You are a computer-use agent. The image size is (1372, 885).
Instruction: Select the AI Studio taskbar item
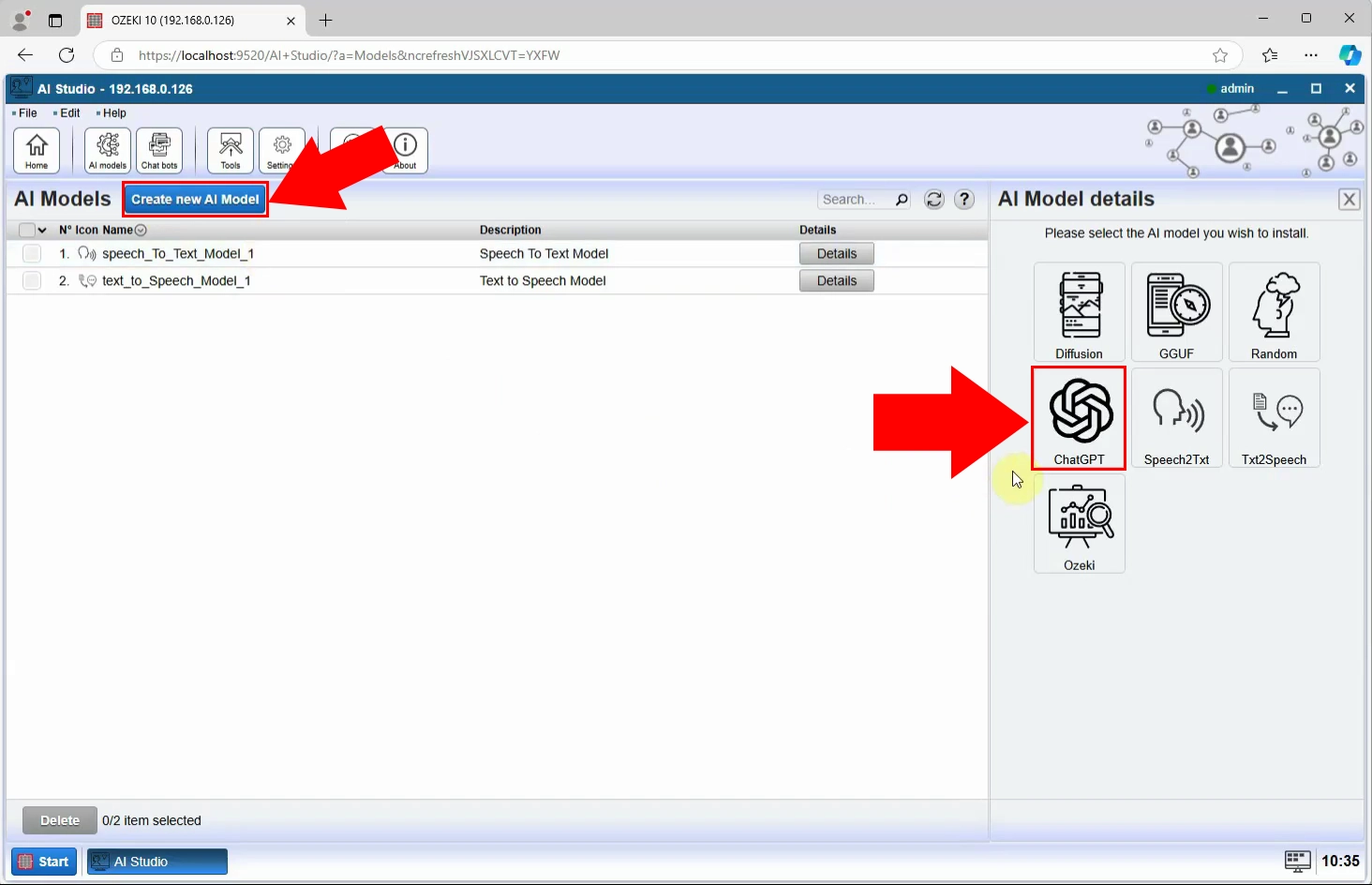157,862
